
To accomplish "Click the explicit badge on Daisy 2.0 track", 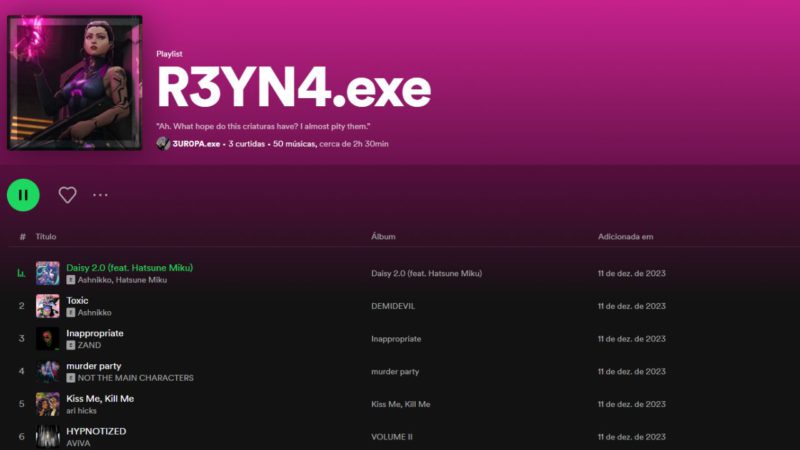I will [x=70, y=280].
